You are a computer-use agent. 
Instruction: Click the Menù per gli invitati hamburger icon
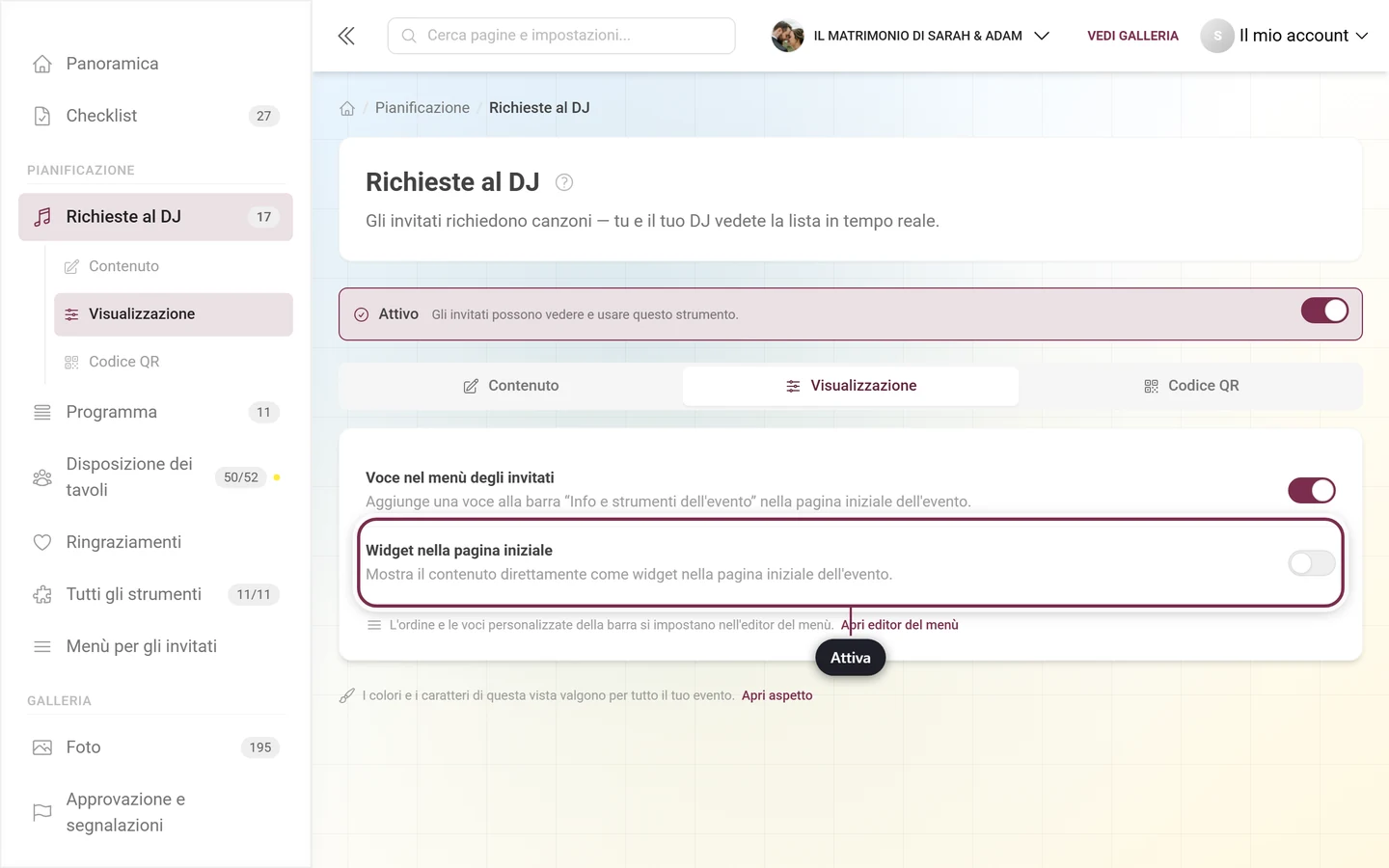[42, 646]
